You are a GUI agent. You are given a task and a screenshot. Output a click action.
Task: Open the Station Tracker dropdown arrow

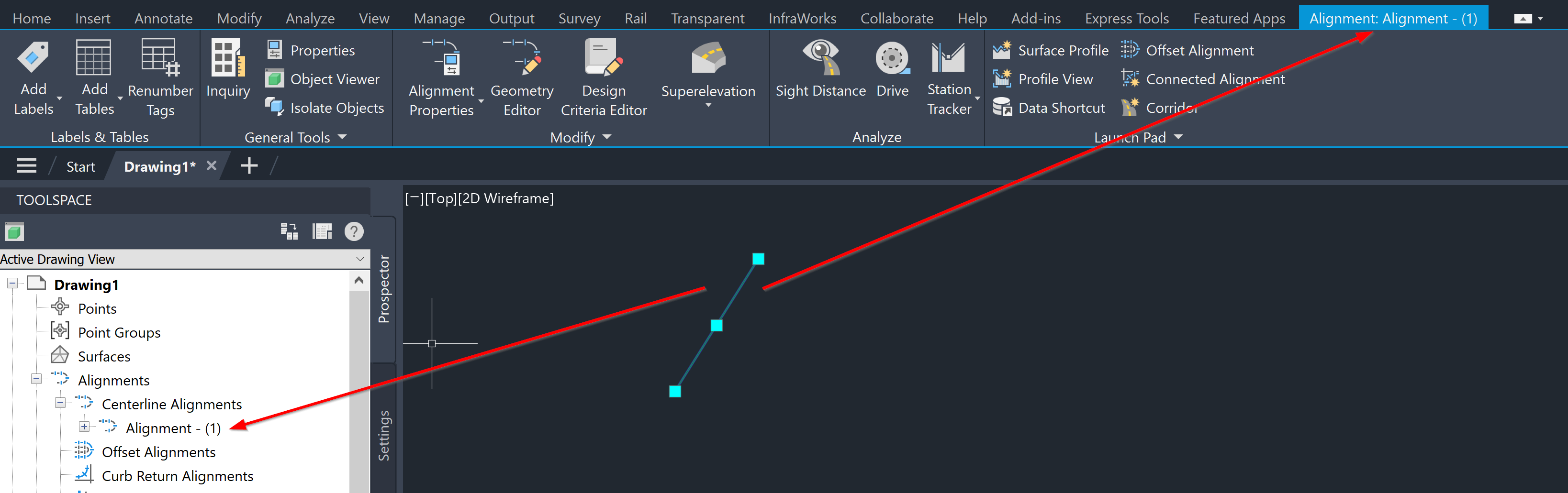977,99
